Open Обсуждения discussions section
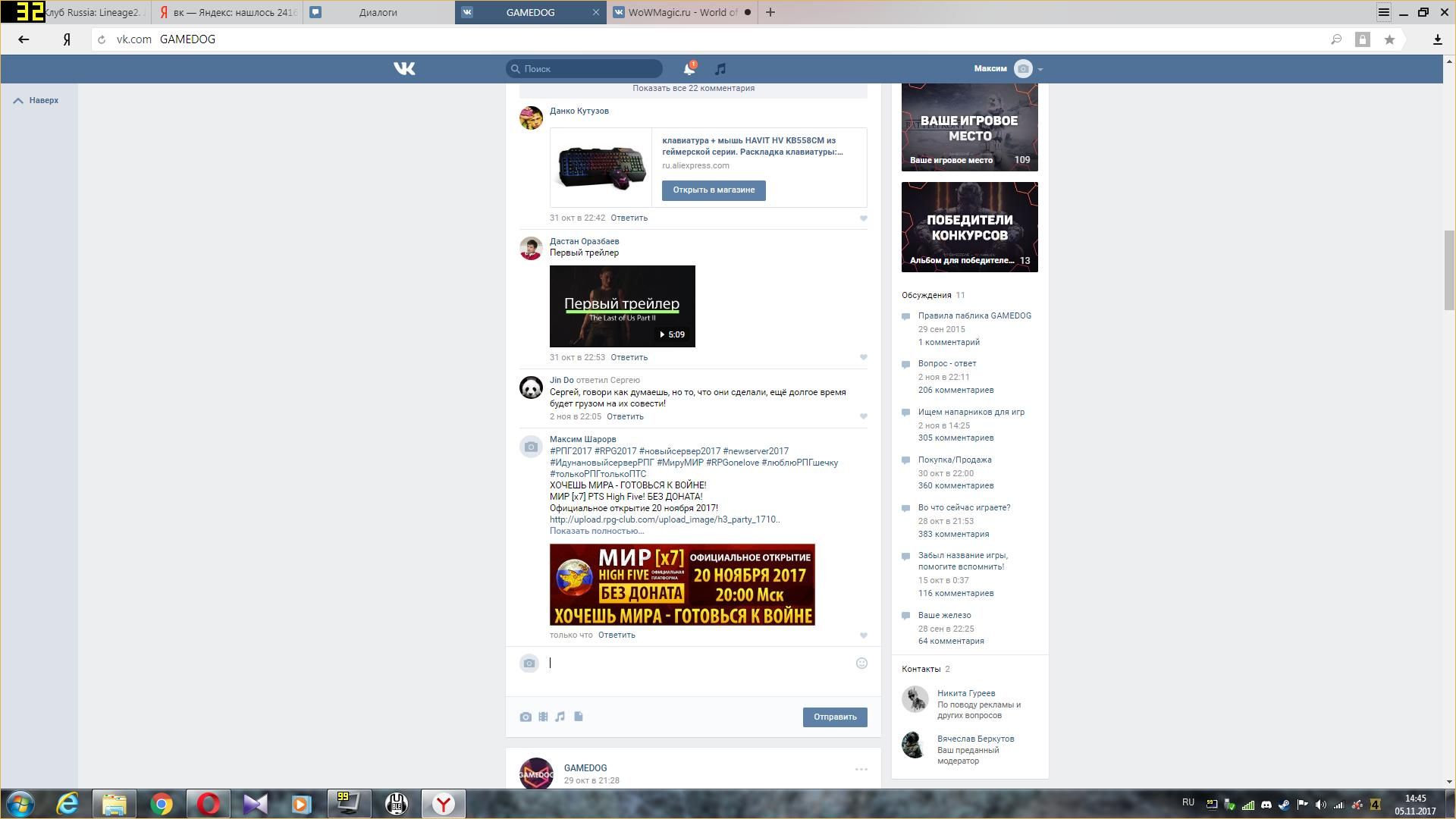 click(926, 295)
